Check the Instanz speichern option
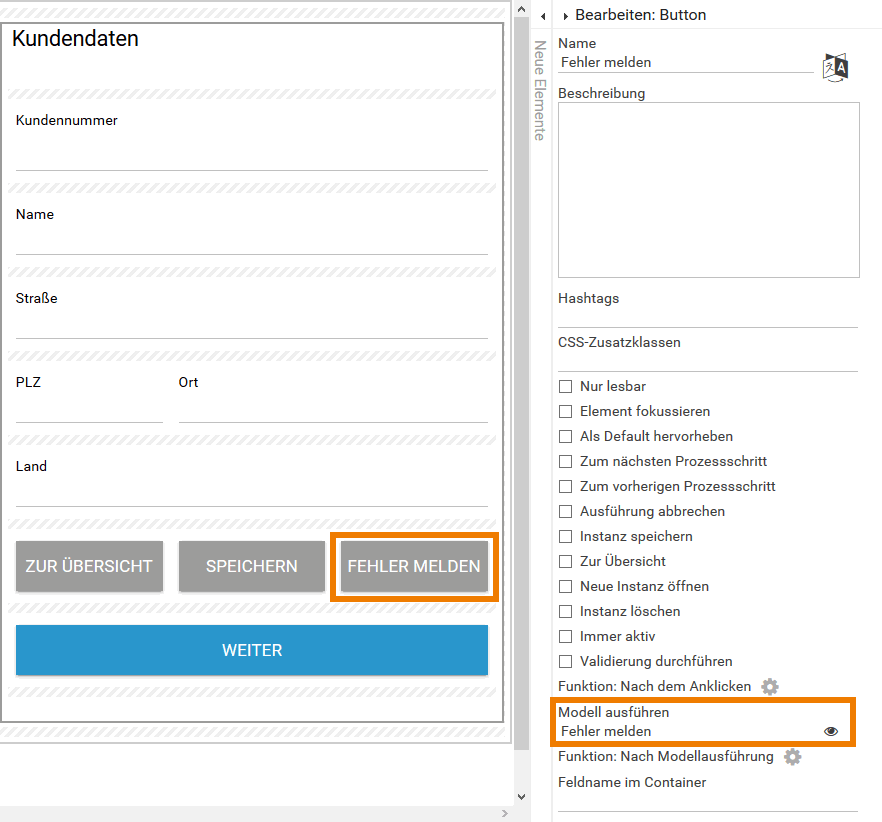 [566, 536]
